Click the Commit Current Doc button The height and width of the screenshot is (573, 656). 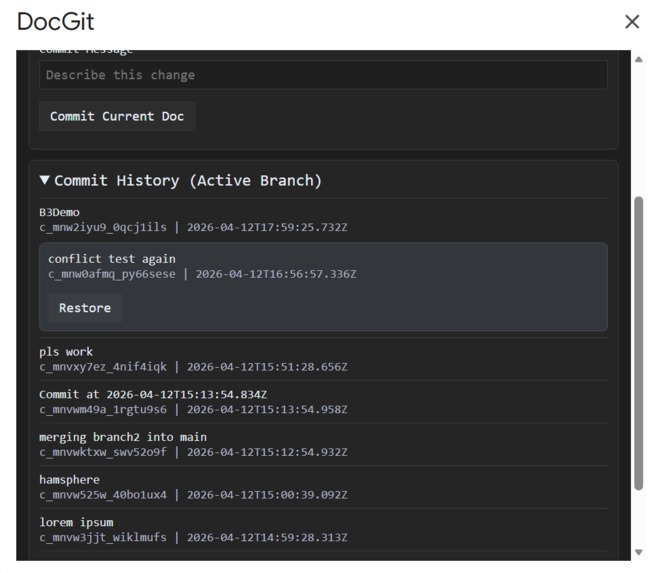[117, 116]
